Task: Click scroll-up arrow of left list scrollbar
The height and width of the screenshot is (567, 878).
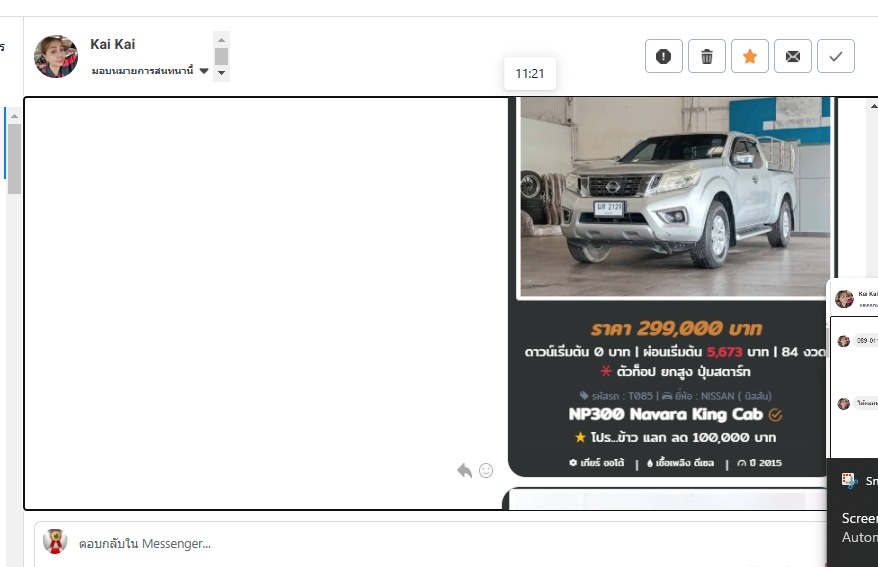Action: pos(15,116)
